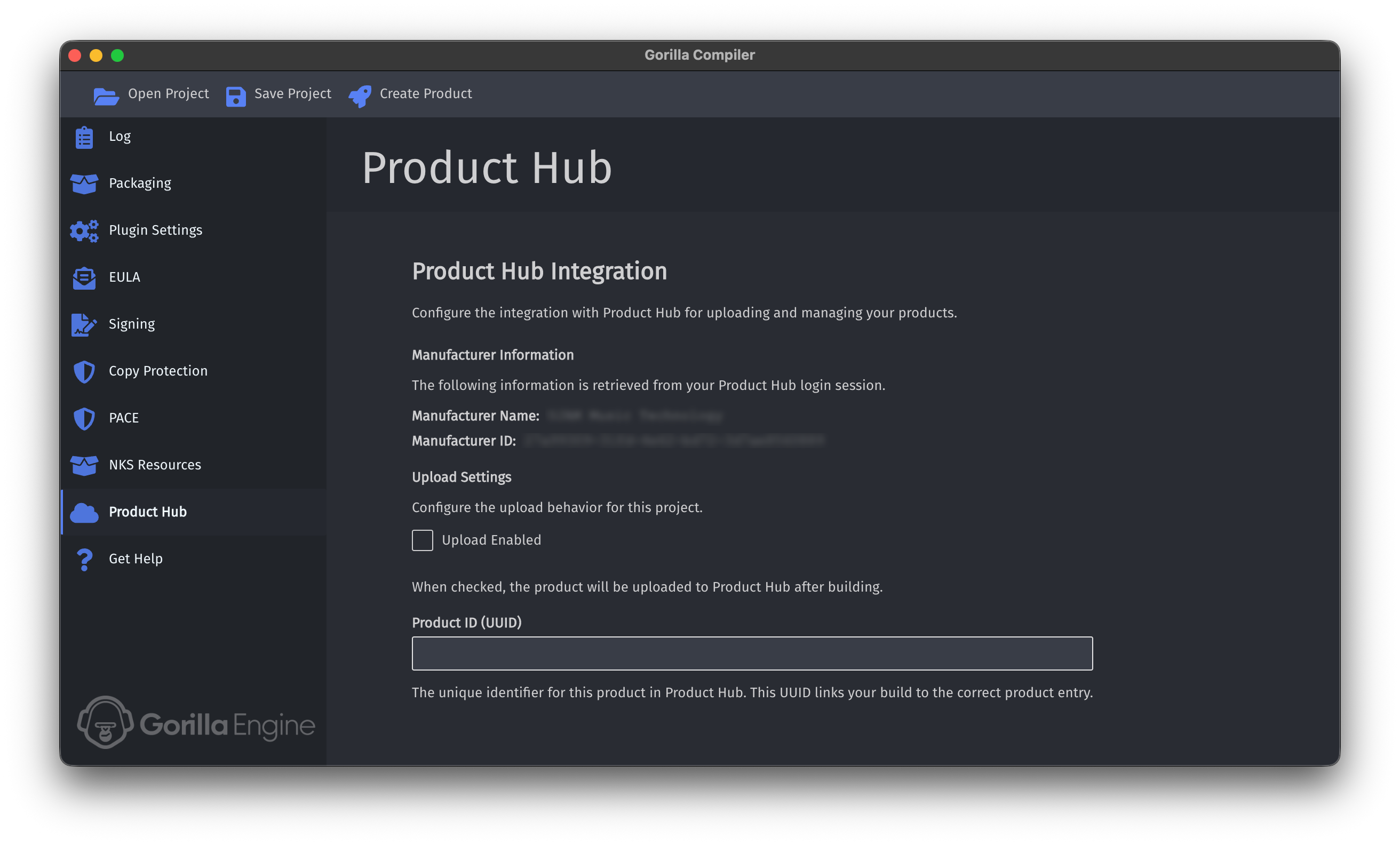Click the Signing pen icon

(84, 324)
